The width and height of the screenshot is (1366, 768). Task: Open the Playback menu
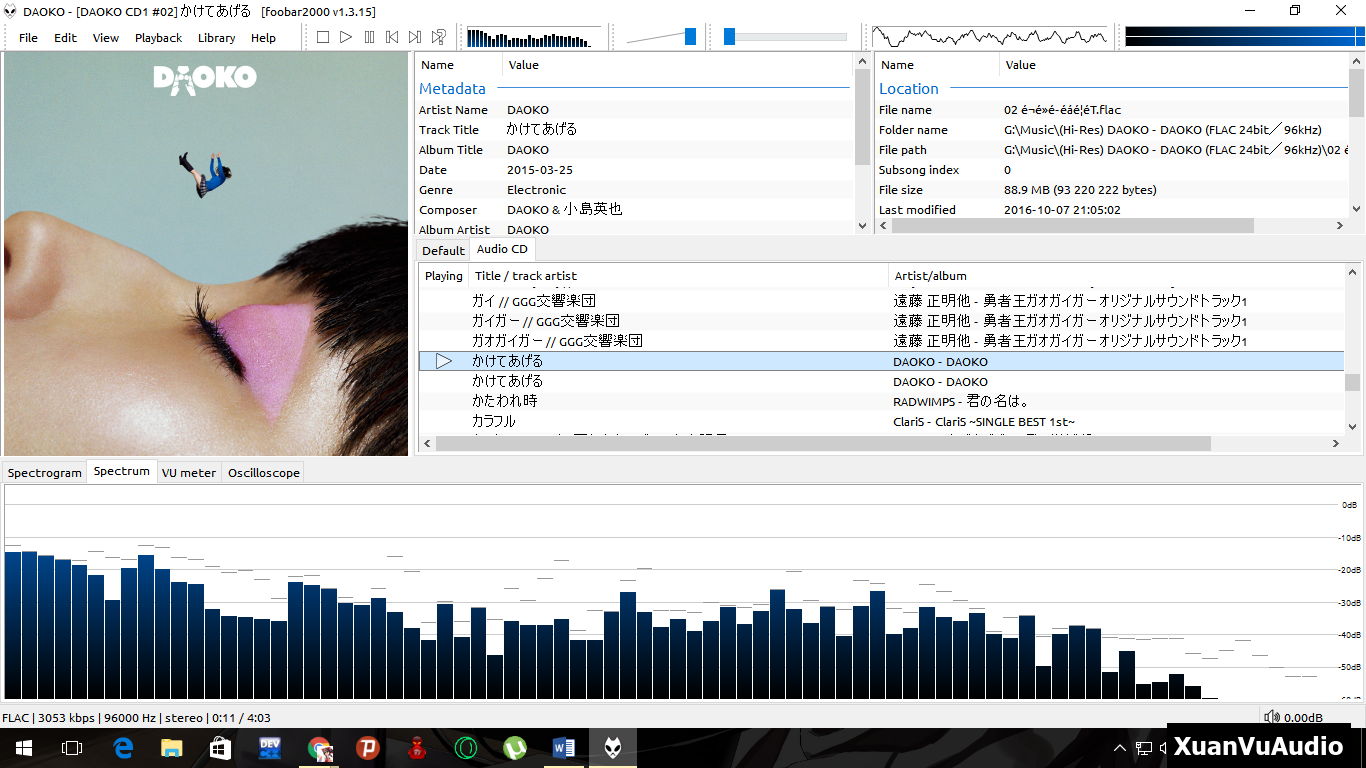coord(158,38)
